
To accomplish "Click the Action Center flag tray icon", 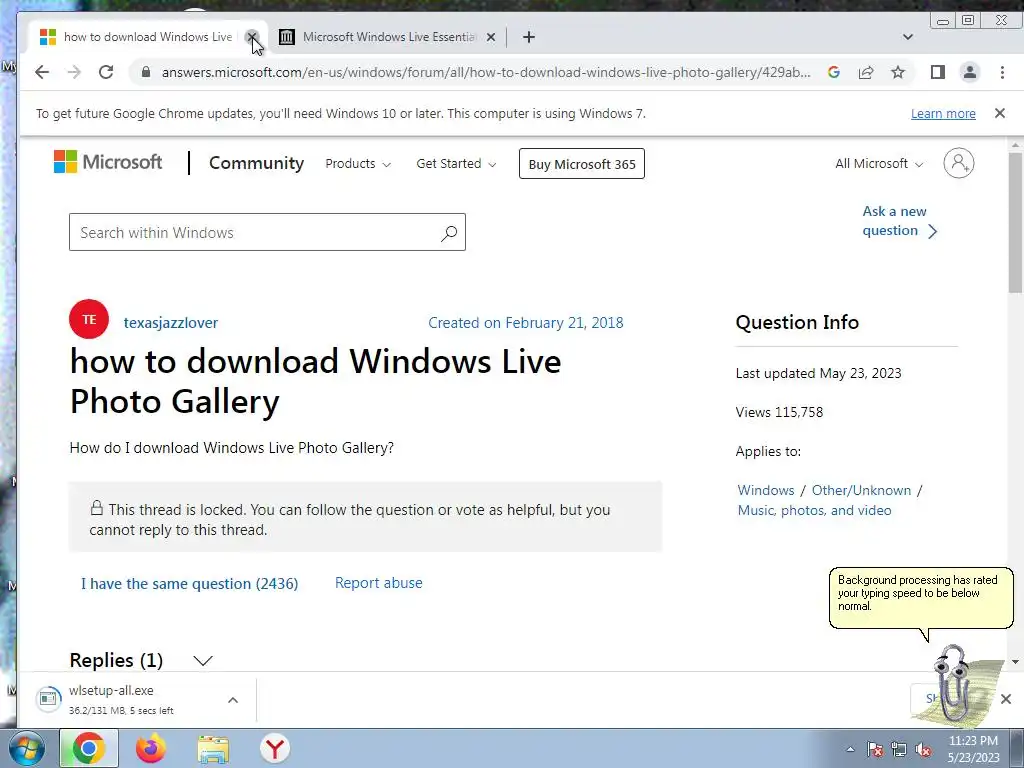I will [875, 750].
